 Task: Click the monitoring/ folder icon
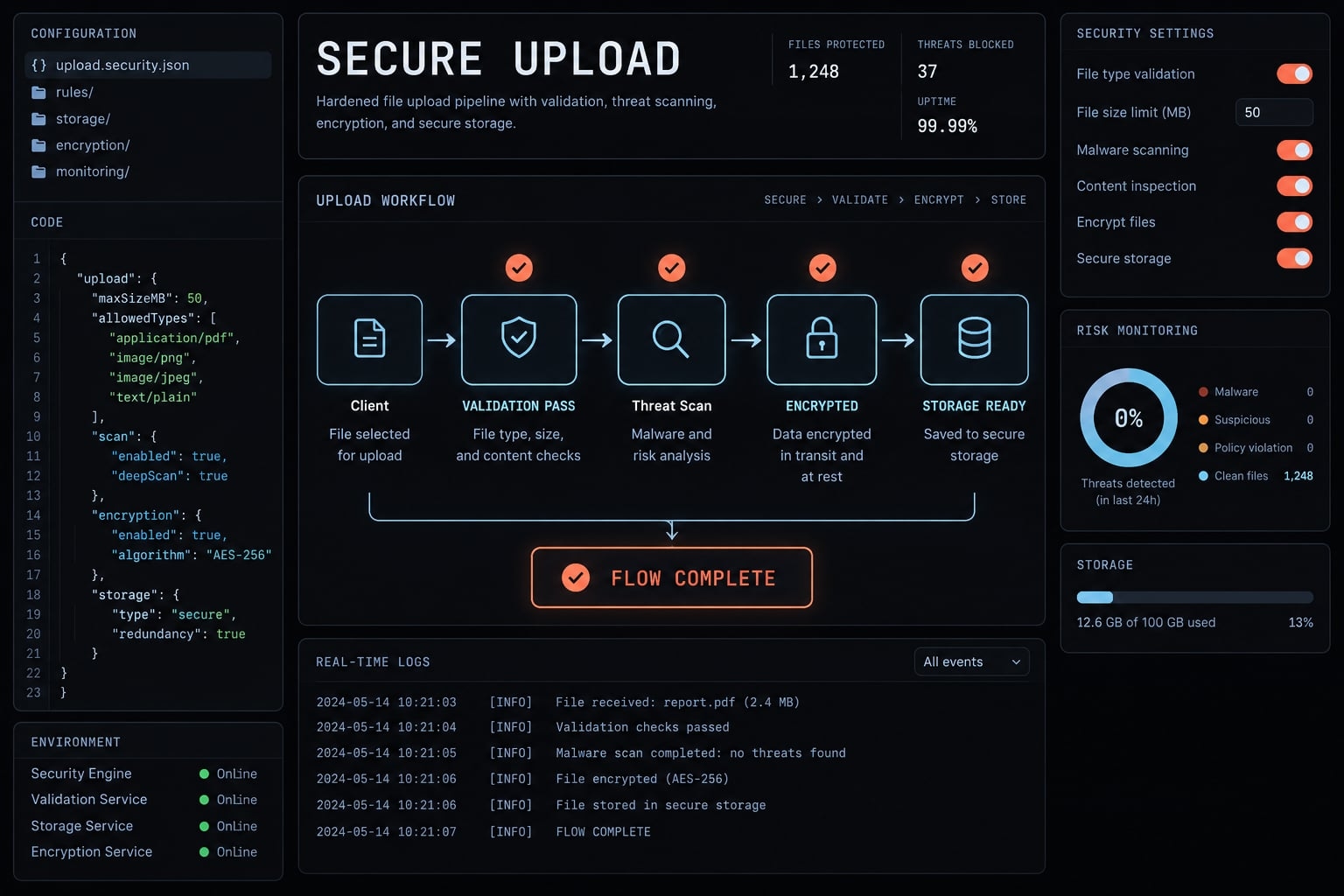point(38,171)
